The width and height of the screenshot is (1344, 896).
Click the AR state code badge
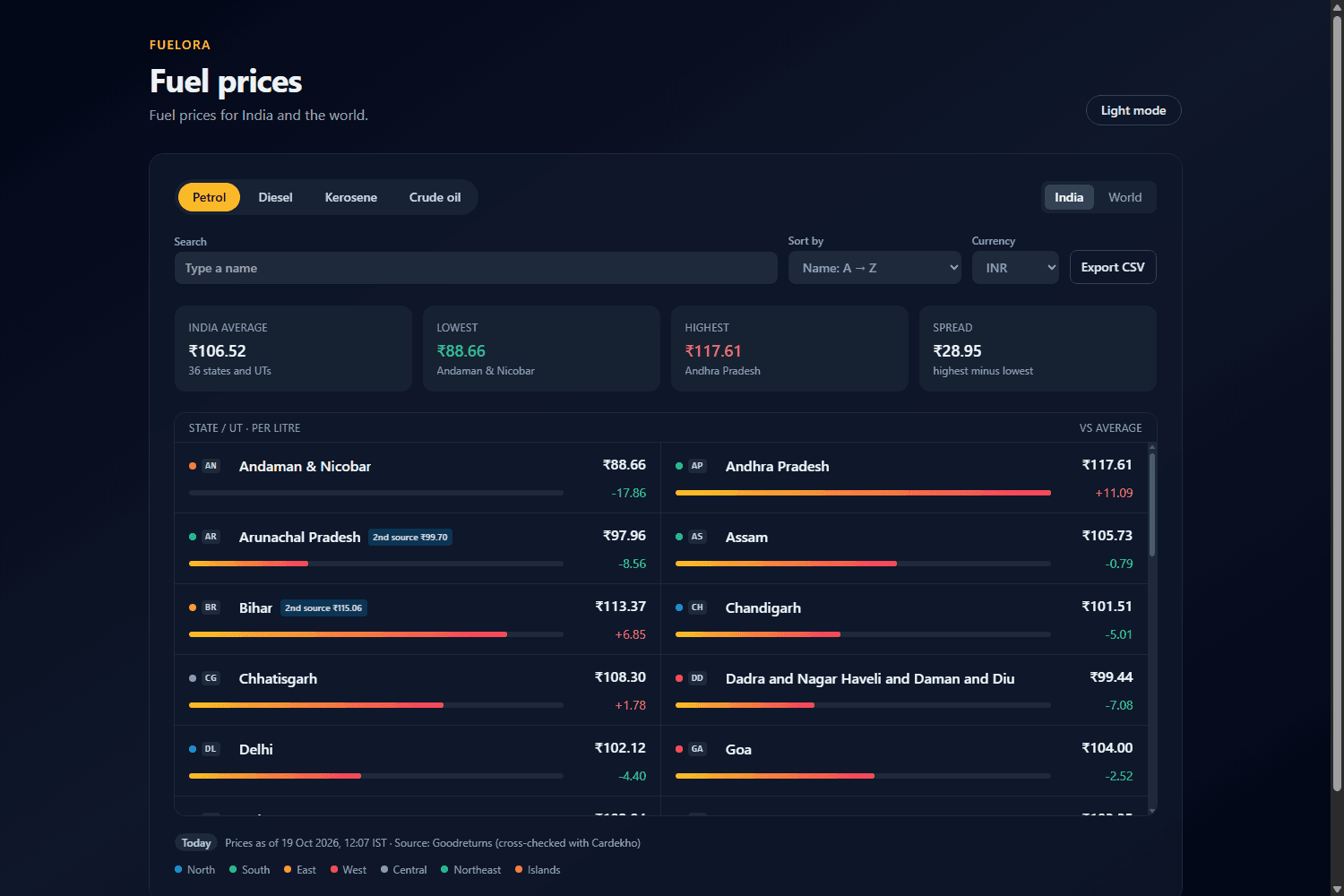coord(211,537)
